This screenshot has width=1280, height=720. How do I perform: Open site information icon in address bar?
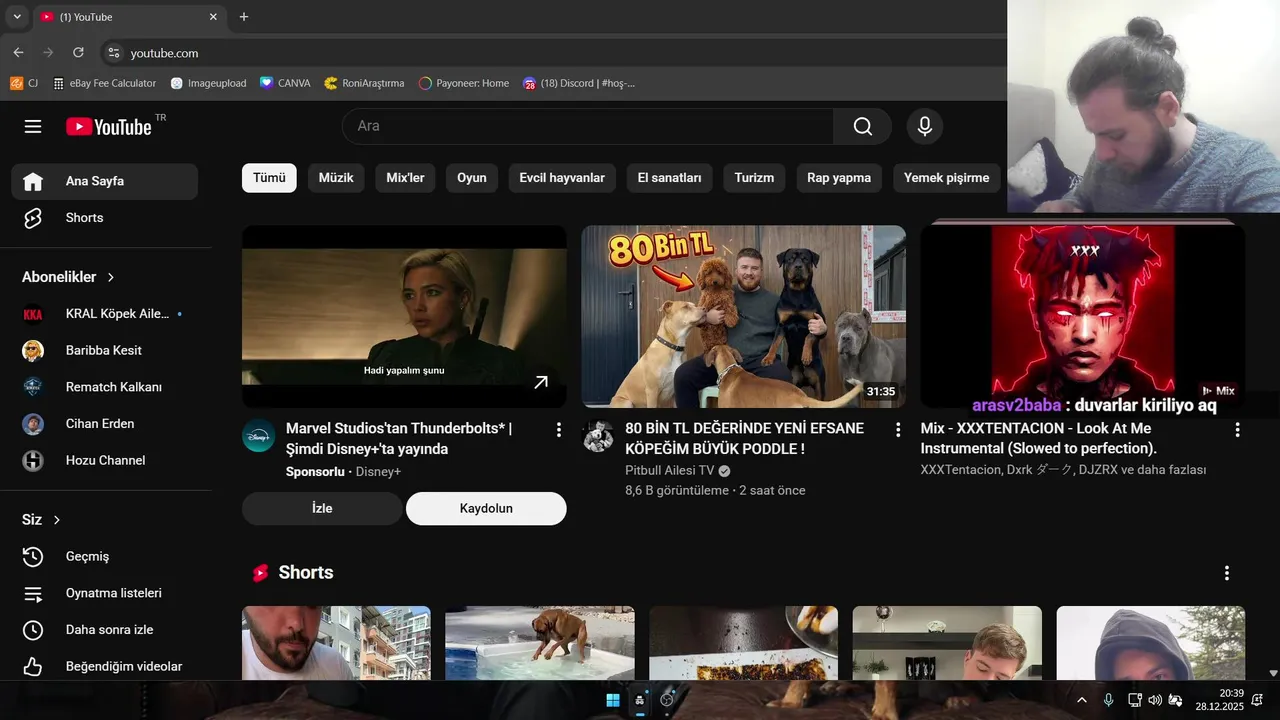point(114,53)
